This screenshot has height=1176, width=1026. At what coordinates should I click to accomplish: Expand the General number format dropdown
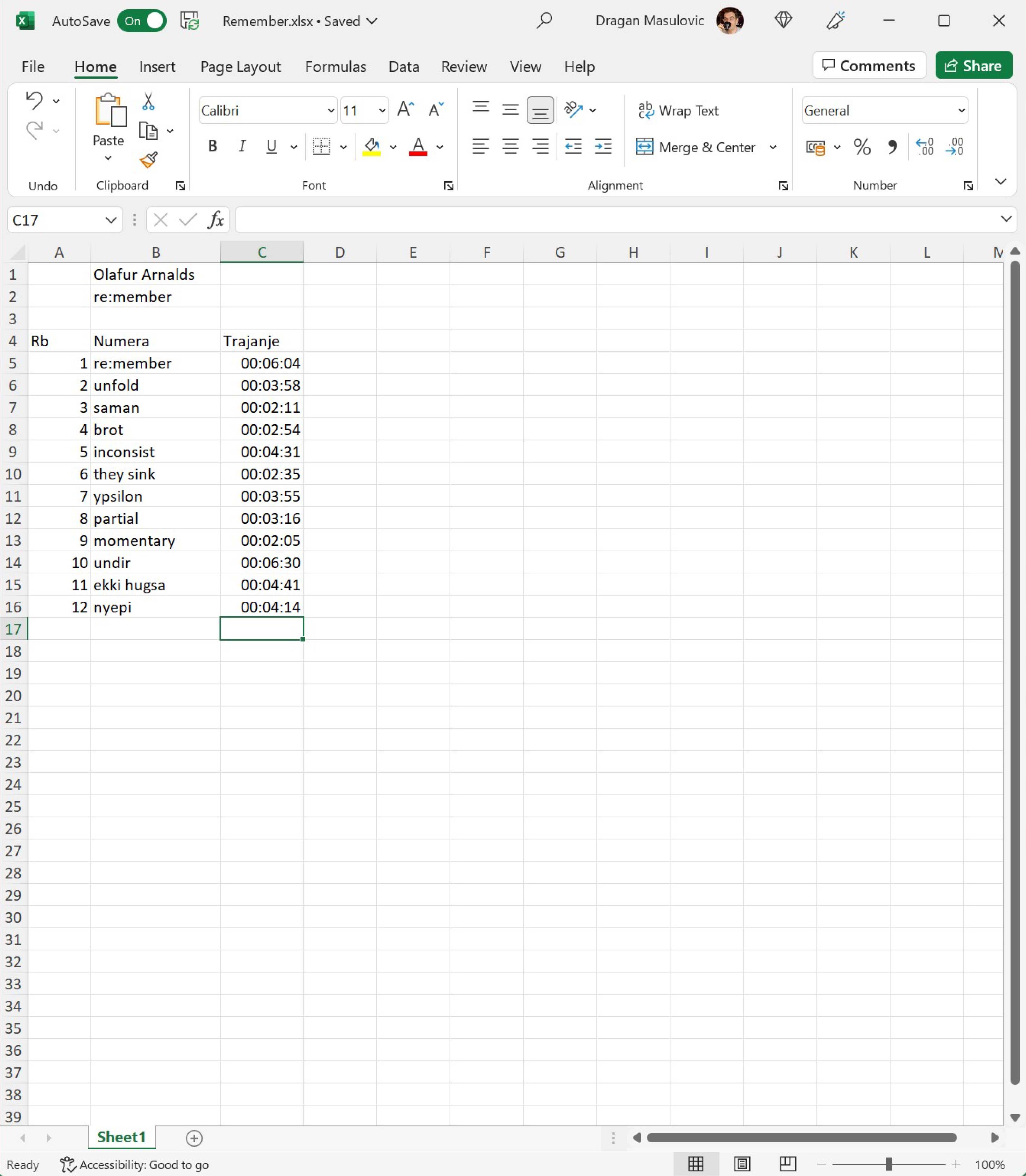(x=961, y=110)
